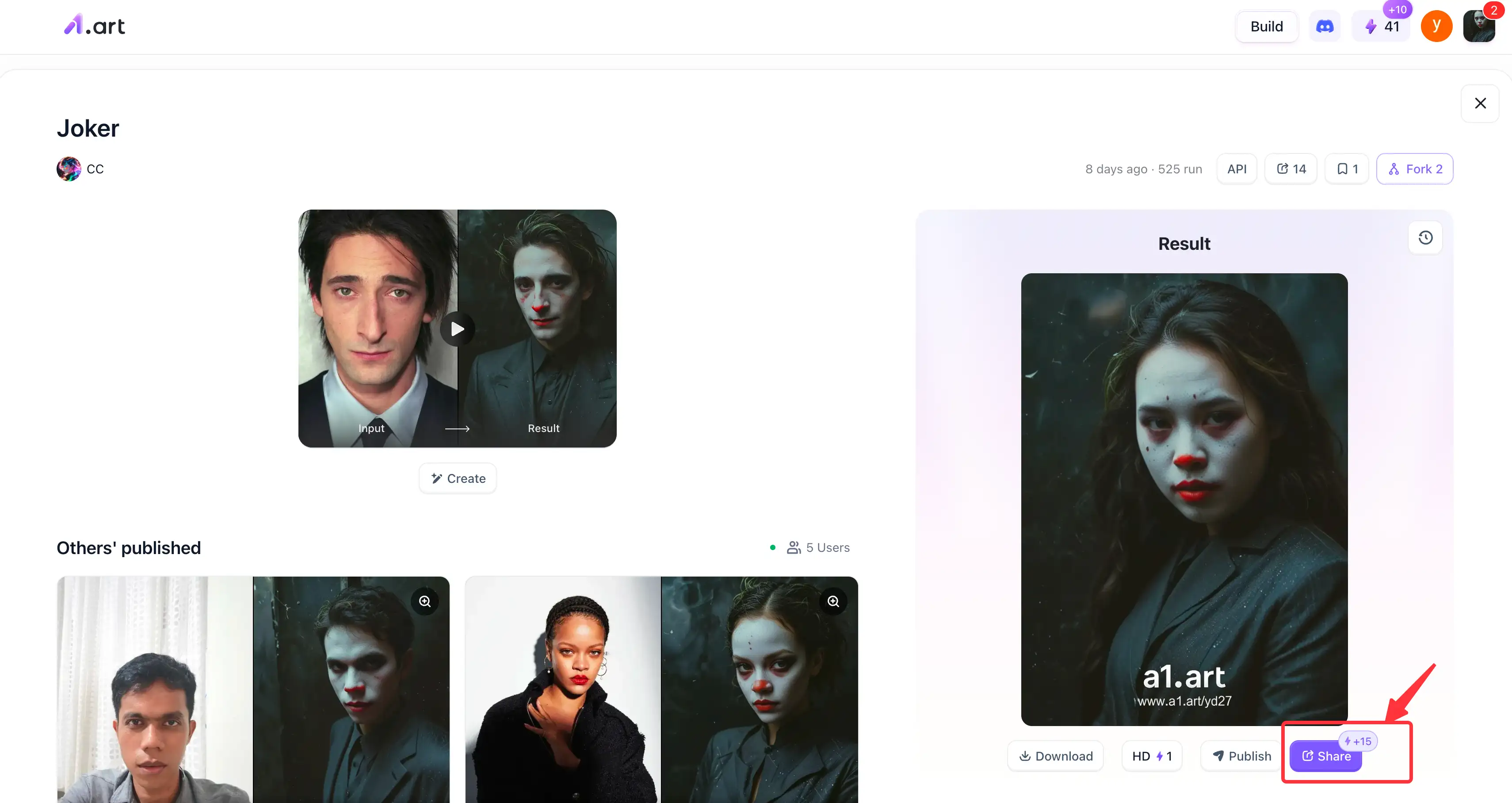Open the Discord community icon
1512x803 pixels.
coord(1325,27)
